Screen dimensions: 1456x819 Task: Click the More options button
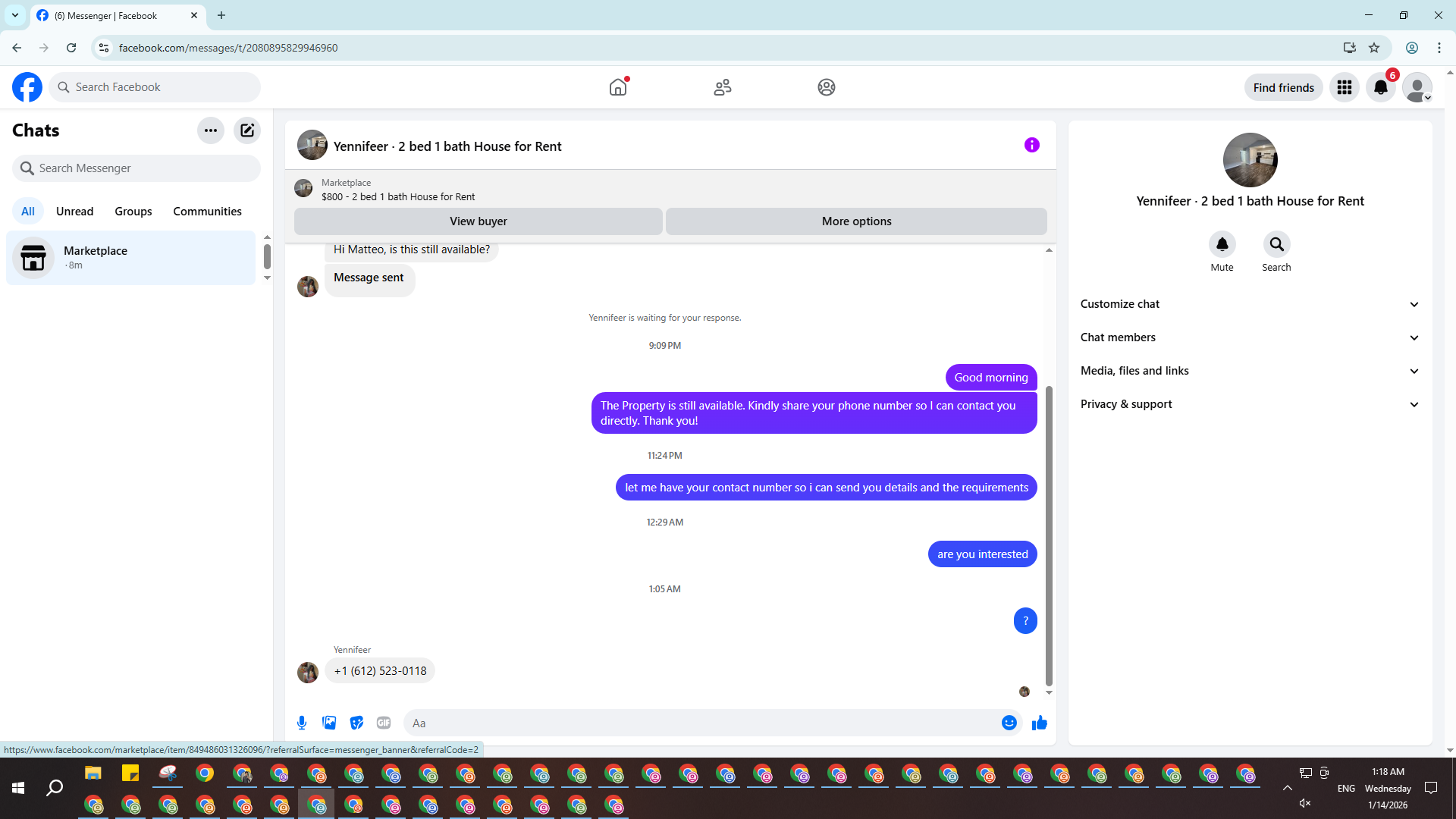[856, 221]
